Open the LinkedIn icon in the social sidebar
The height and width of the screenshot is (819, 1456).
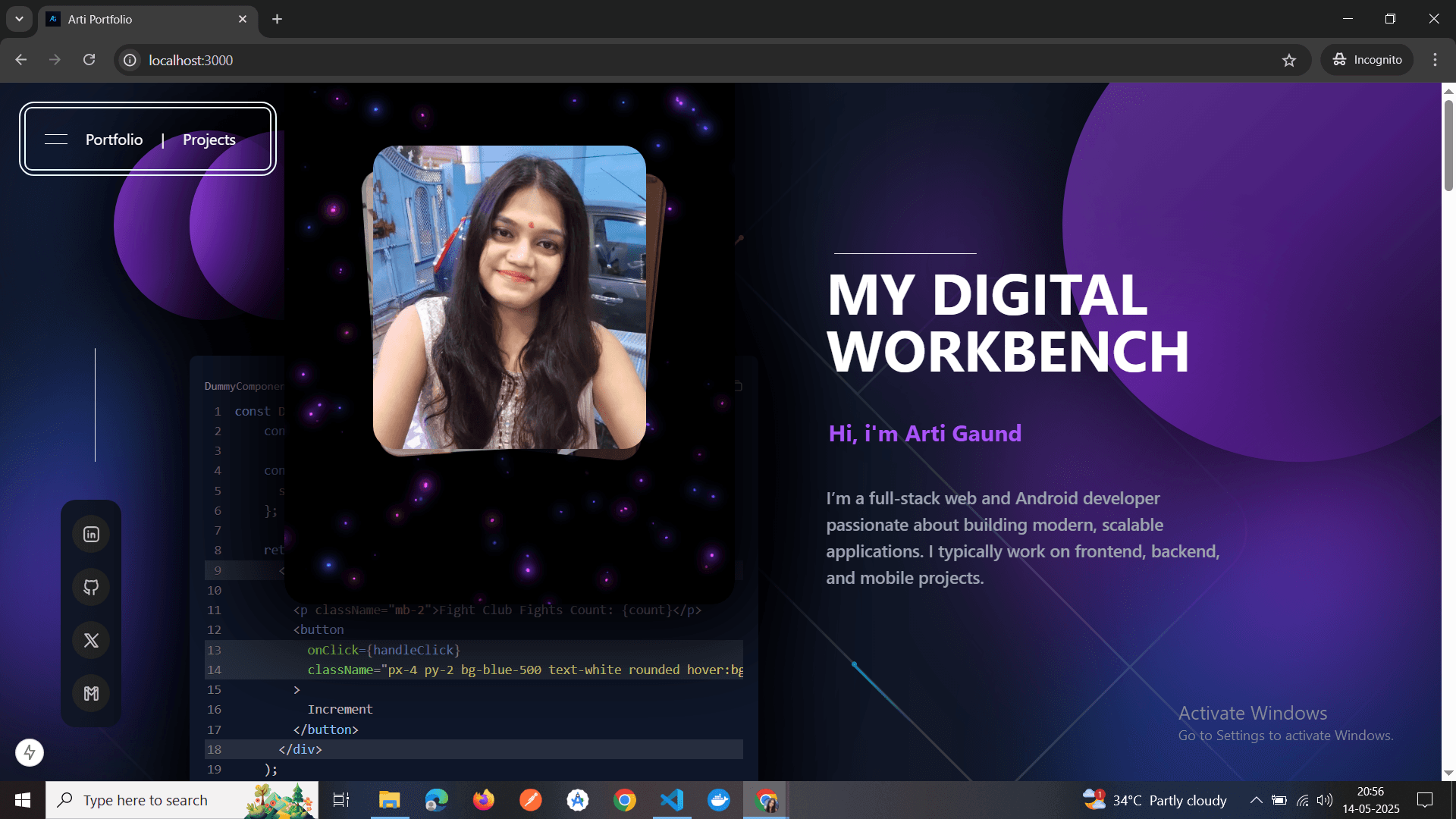click(91, 533)
